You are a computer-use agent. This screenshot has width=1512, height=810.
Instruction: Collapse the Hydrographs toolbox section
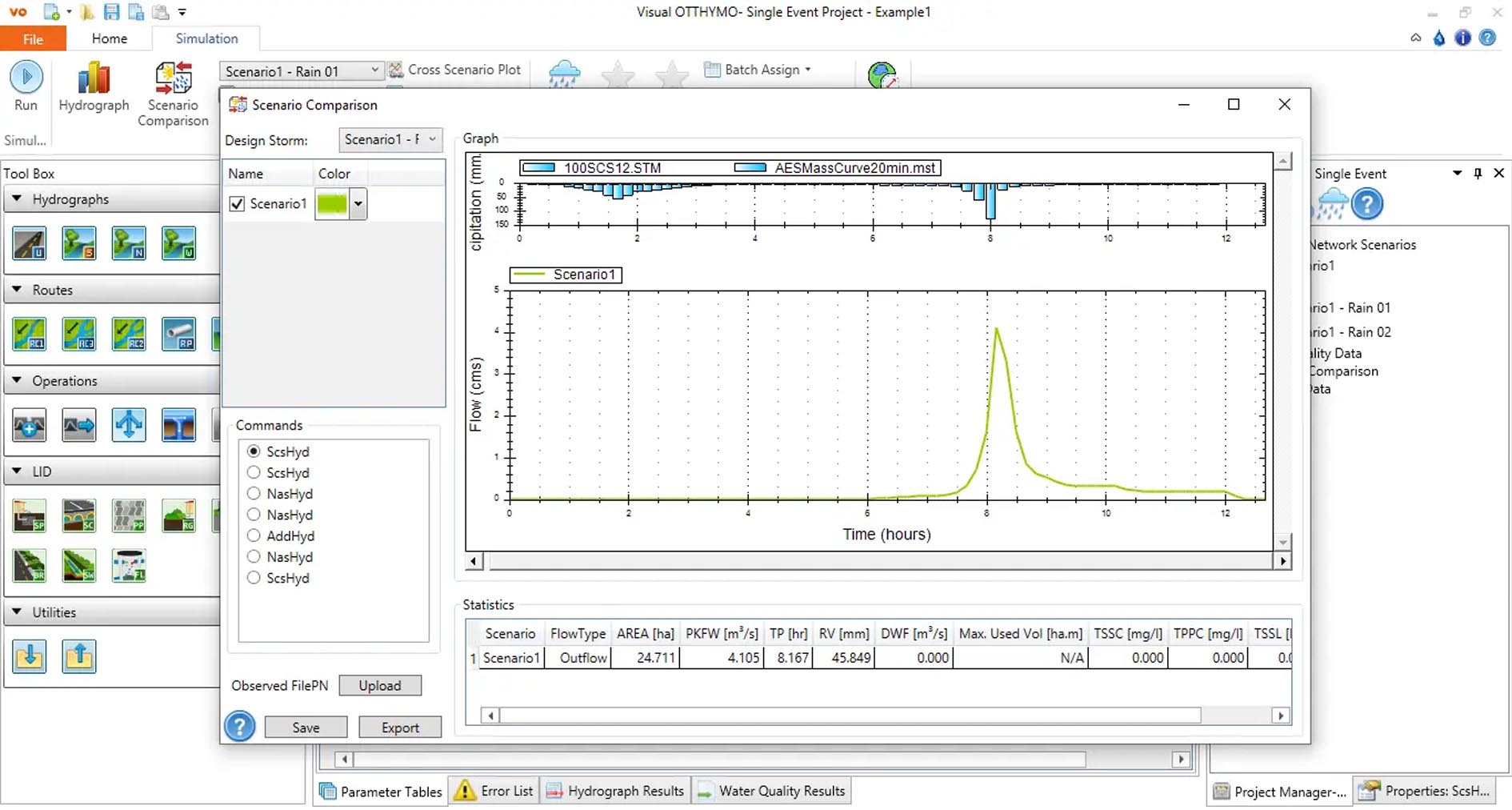coord(17,198)
